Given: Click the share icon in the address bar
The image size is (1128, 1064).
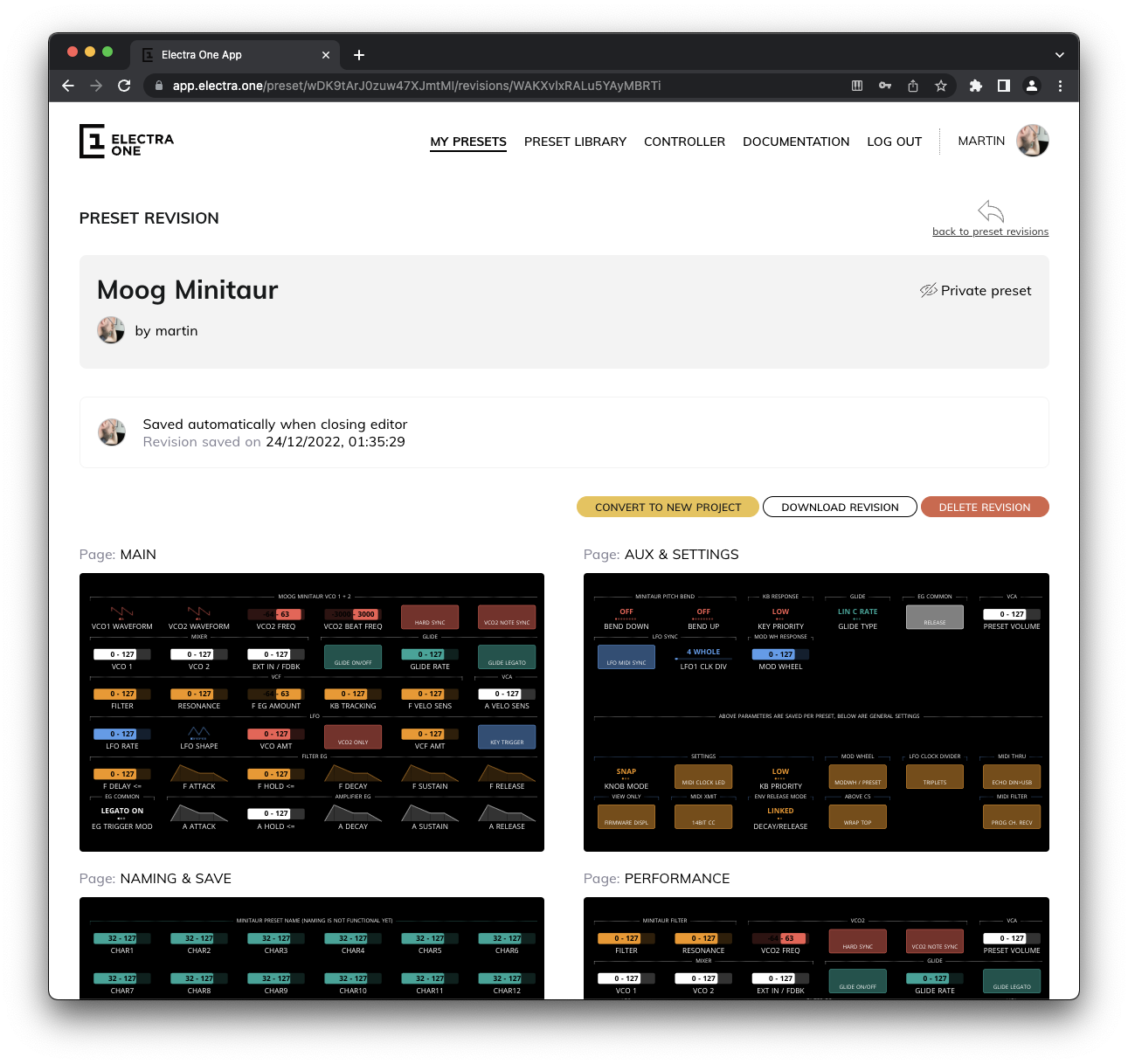Looking at the screenshot, I should 913,86.
